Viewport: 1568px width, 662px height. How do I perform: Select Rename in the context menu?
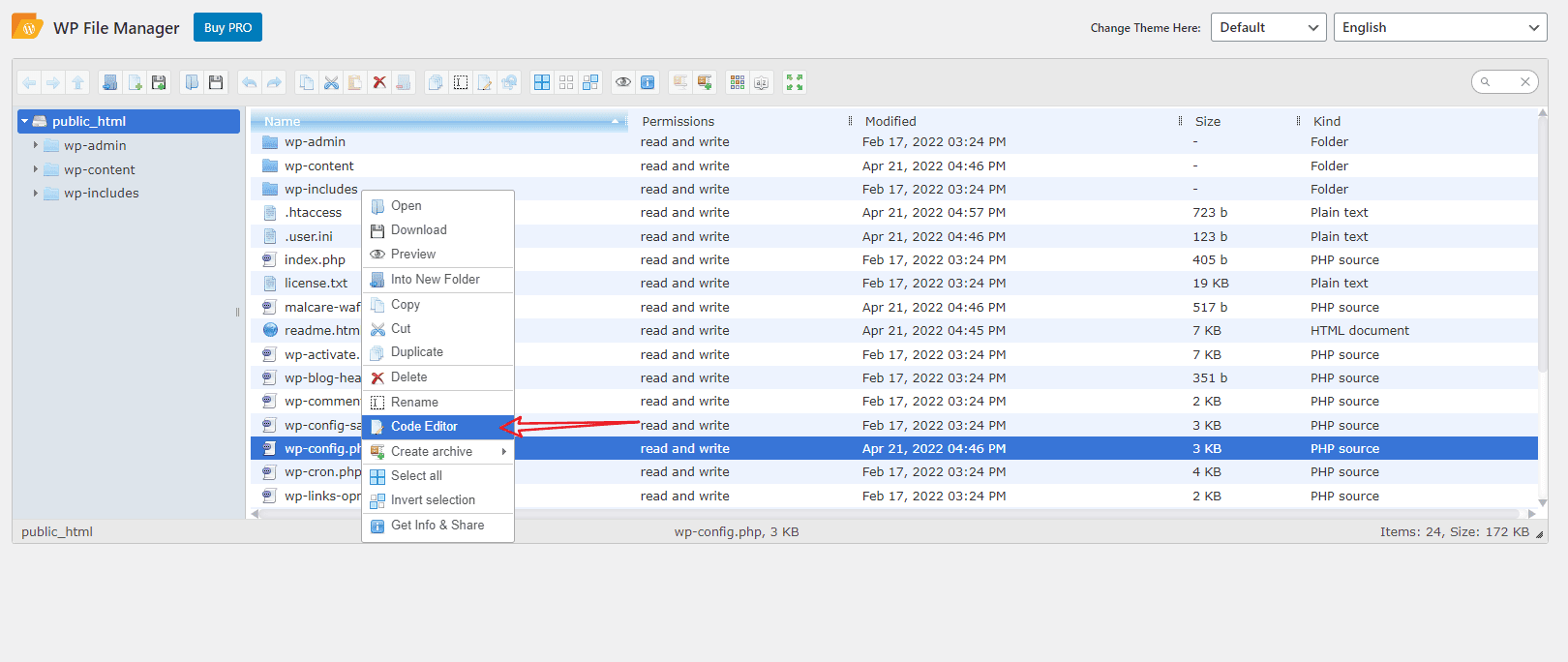tap(414, 403)
